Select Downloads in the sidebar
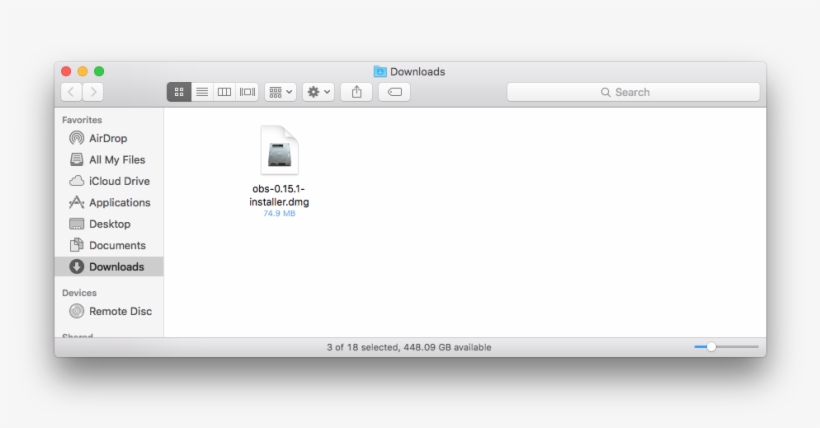This screenshot has height=428, width=820. 109,267
